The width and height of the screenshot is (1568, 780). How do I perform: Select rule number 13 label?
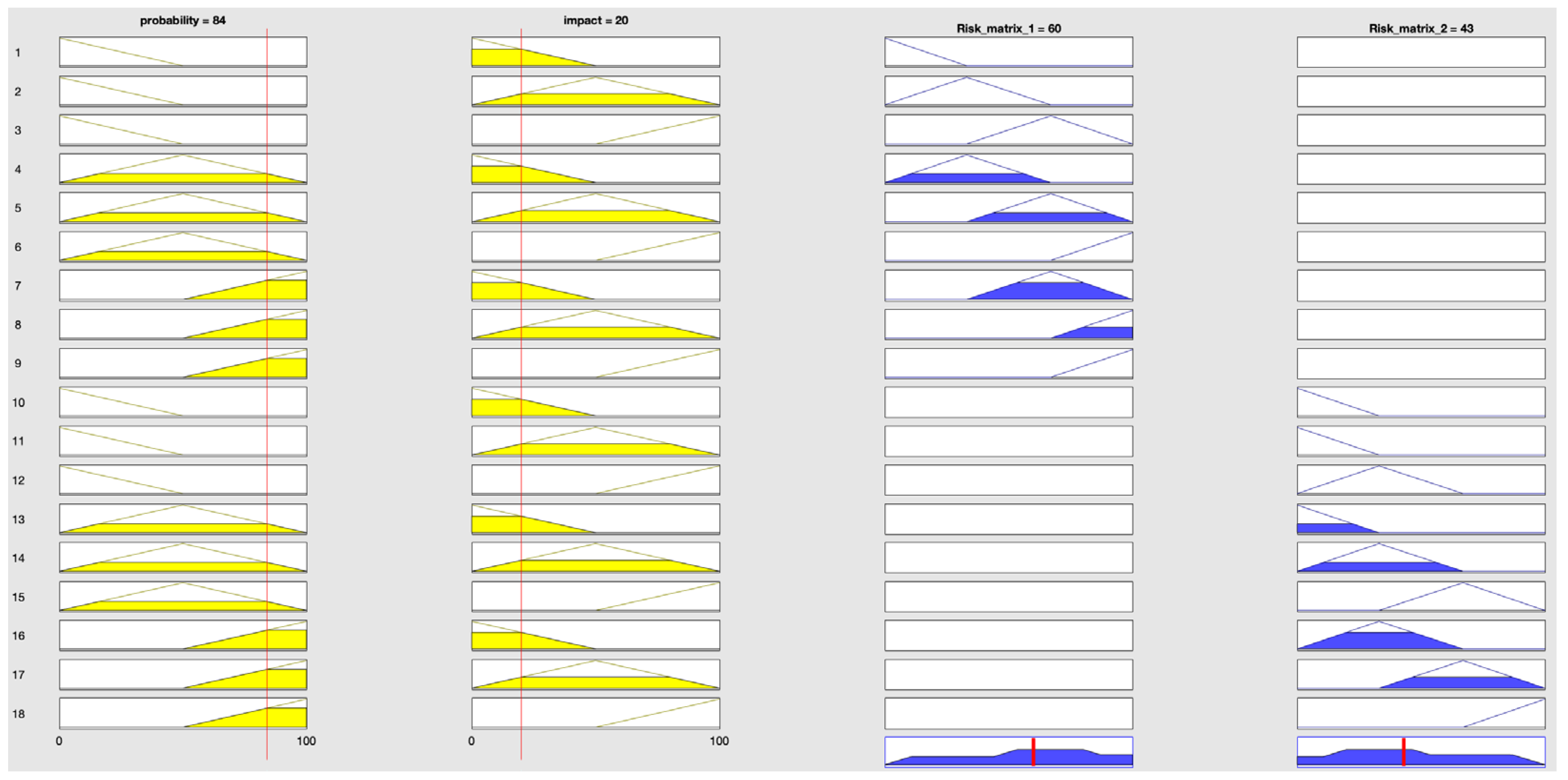[18, 519]
